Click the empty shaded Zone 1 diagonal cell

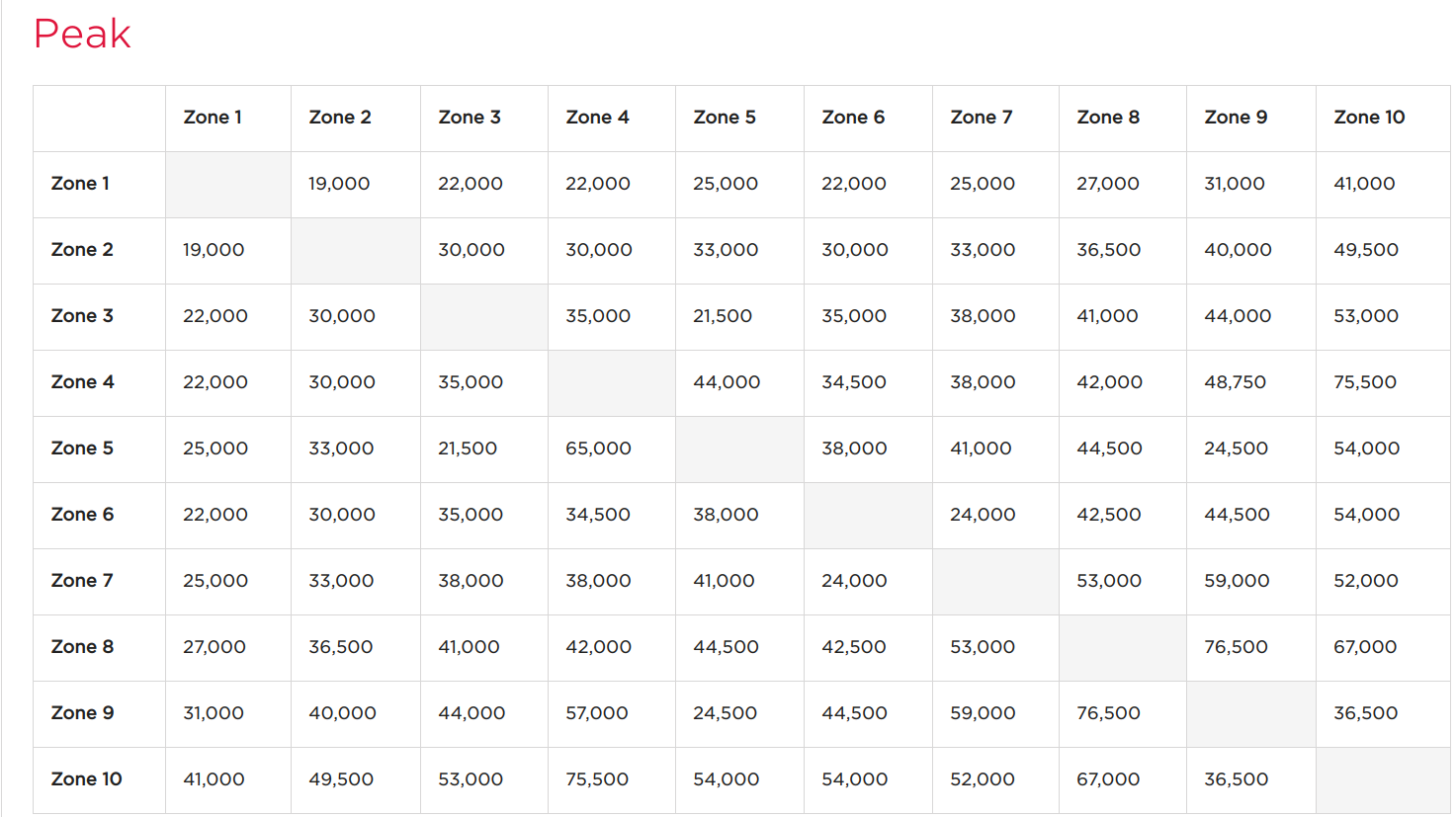[x=228, y=185]
